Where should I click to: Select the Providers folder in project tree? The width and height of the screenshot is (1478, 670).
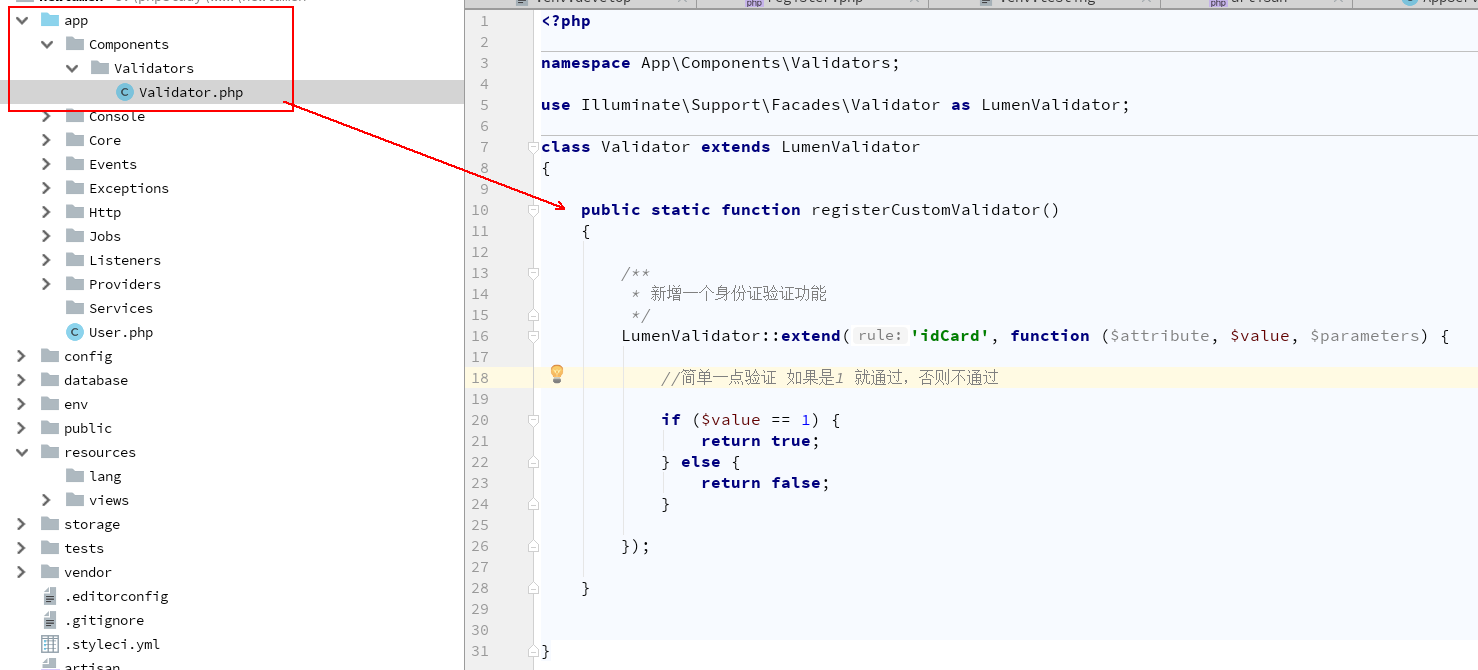point(124,284)
